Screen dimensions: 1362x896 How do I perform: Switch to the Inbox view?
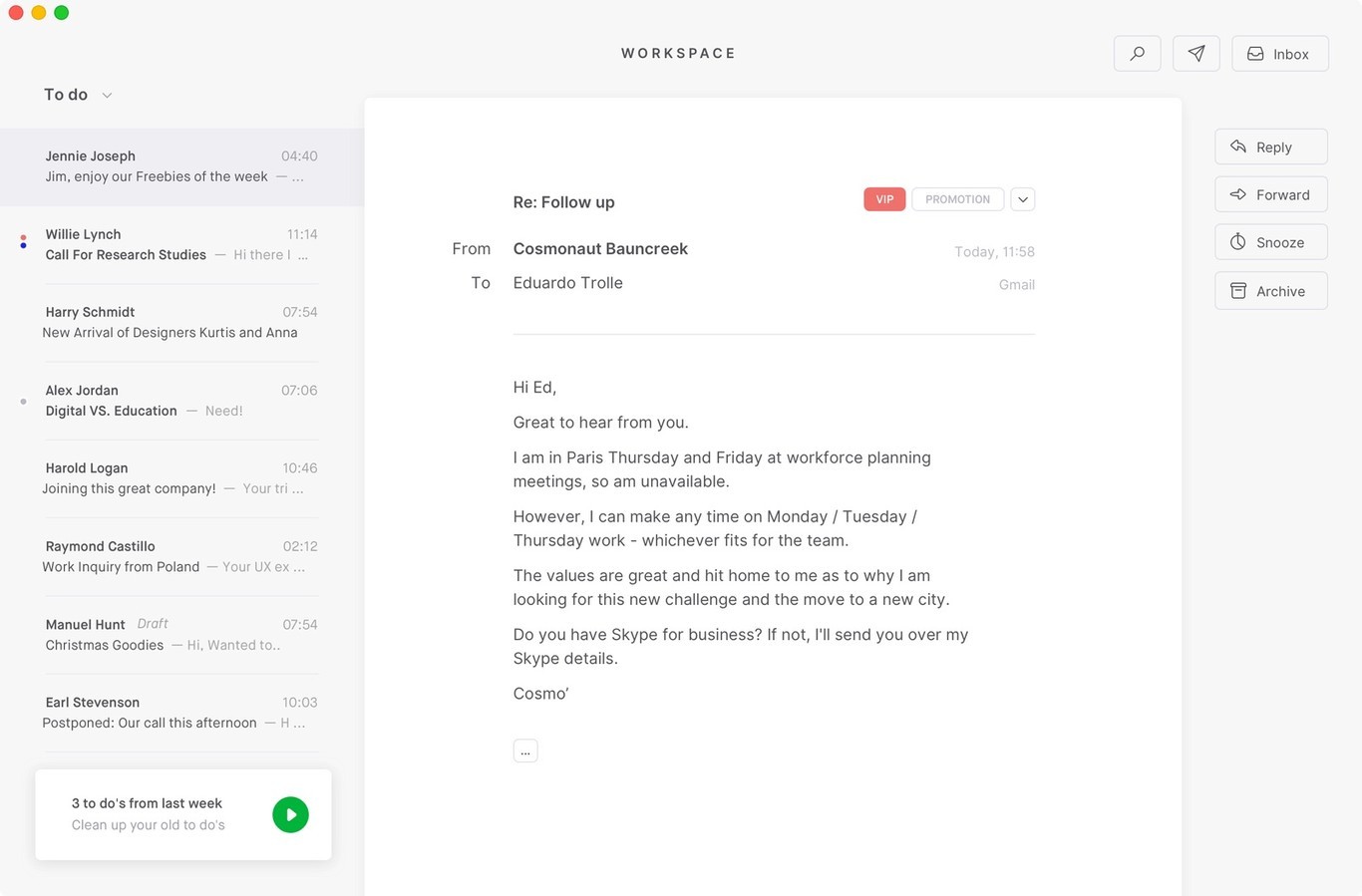[x=1280, y=54]
